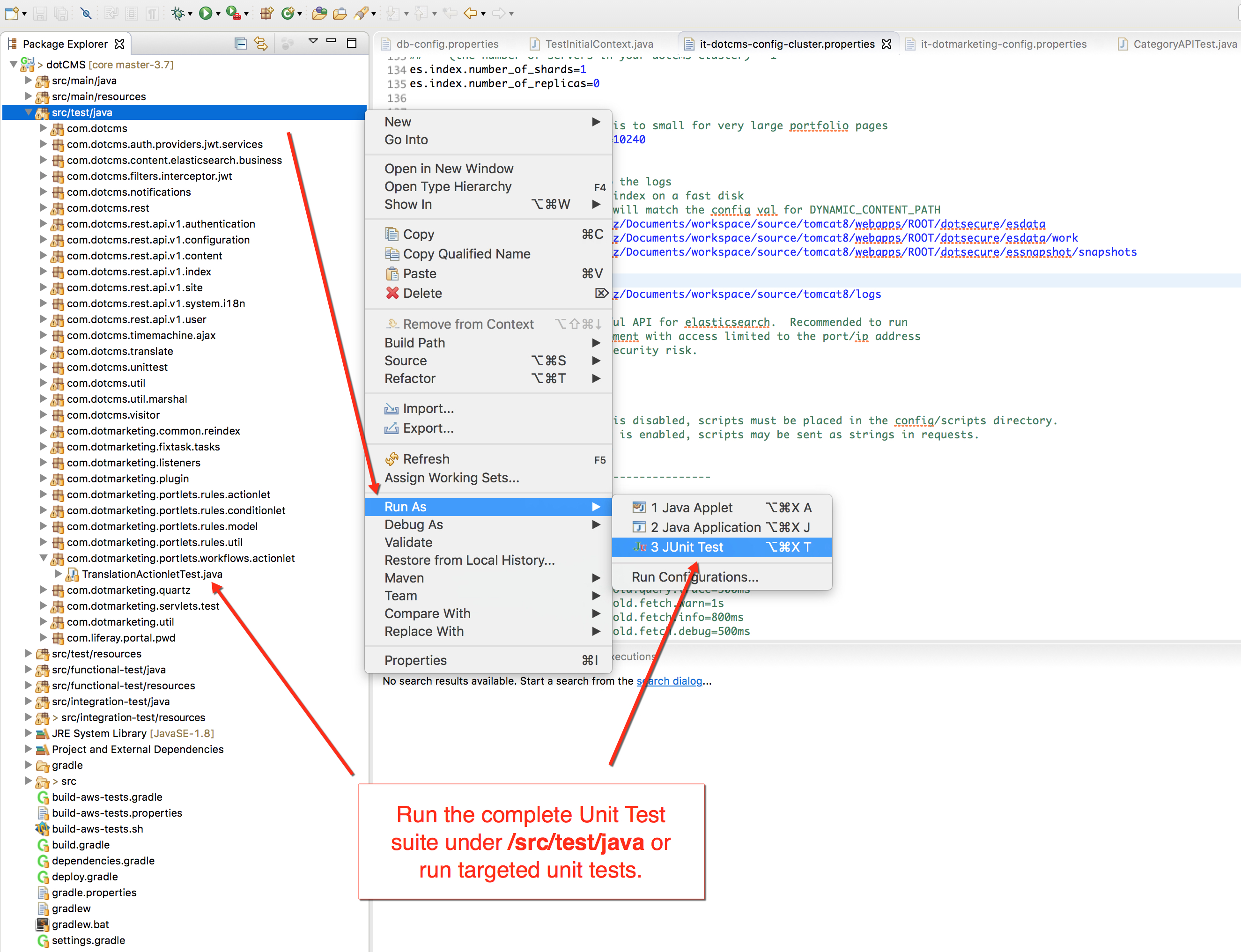This screenshot has height=952, width=1241.
Task: Click editor line es.index.number_of_shards=1
Action: click(497, 69)
